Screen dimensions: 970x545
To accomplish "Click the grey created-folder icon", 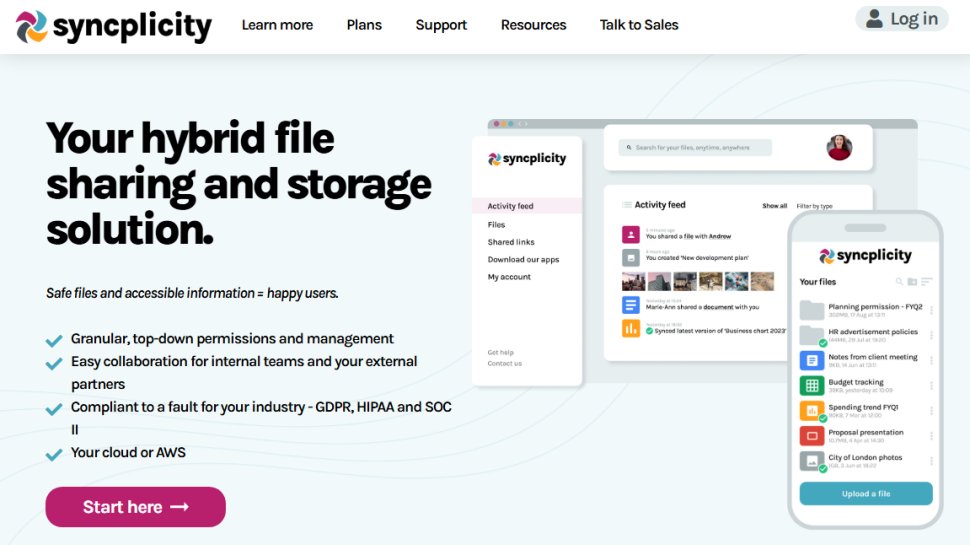I will click(x=630, y=257).
